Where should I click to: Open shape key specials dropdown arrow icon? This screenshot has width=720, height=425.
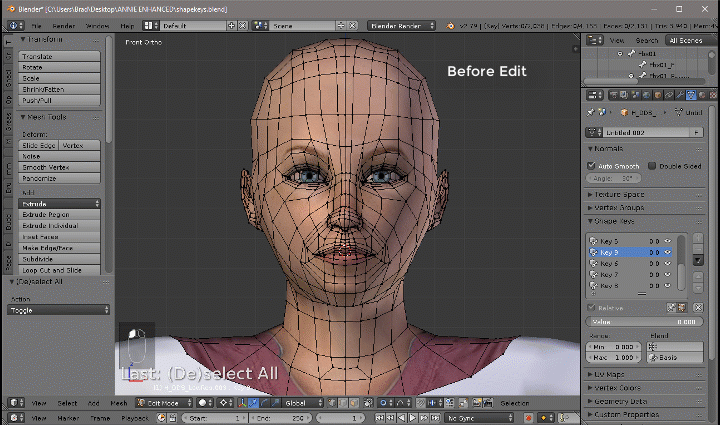(x=698, y=262)
